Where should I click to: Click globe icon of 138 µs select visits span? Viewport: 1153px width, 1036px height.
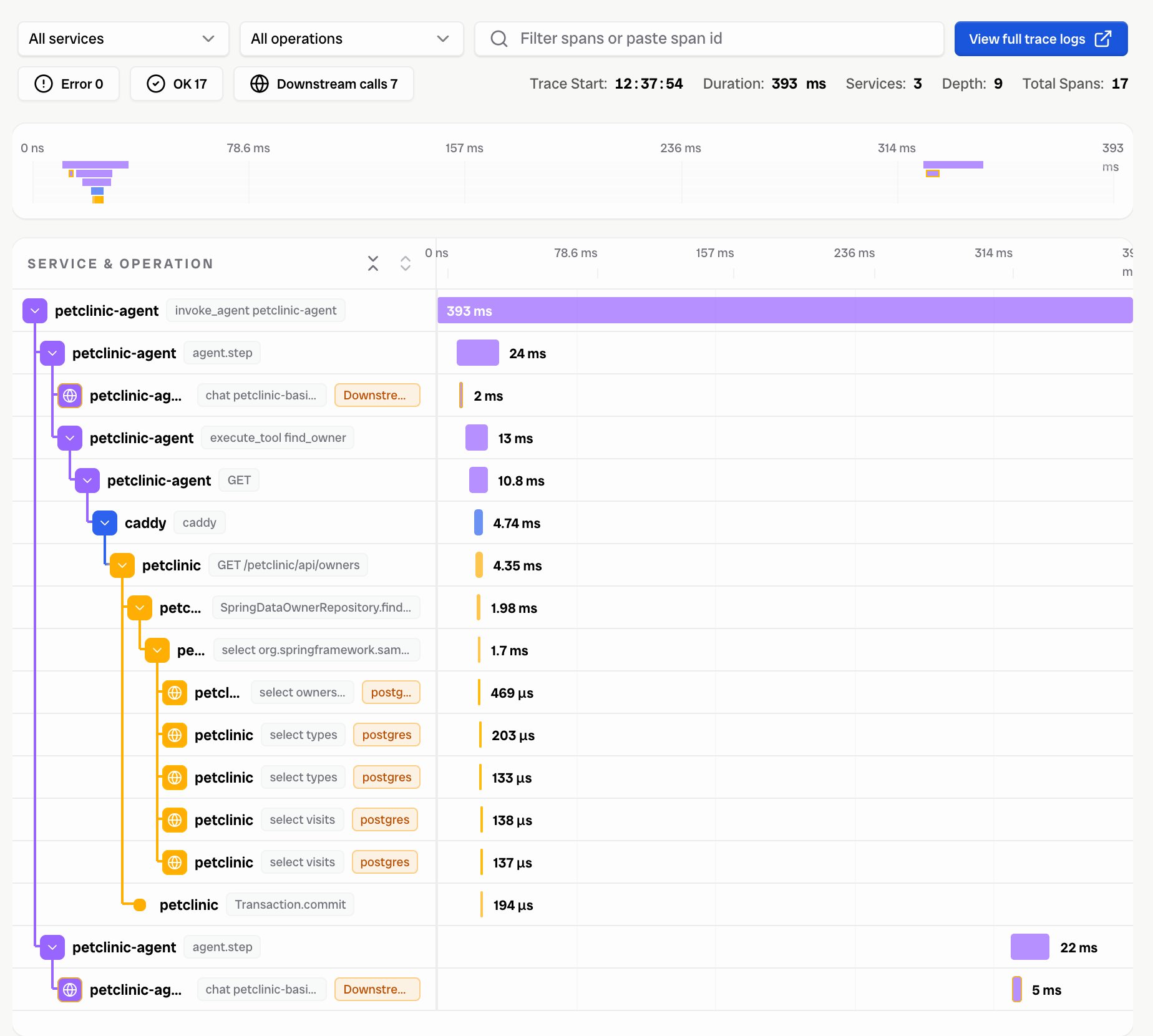(175, 820)
